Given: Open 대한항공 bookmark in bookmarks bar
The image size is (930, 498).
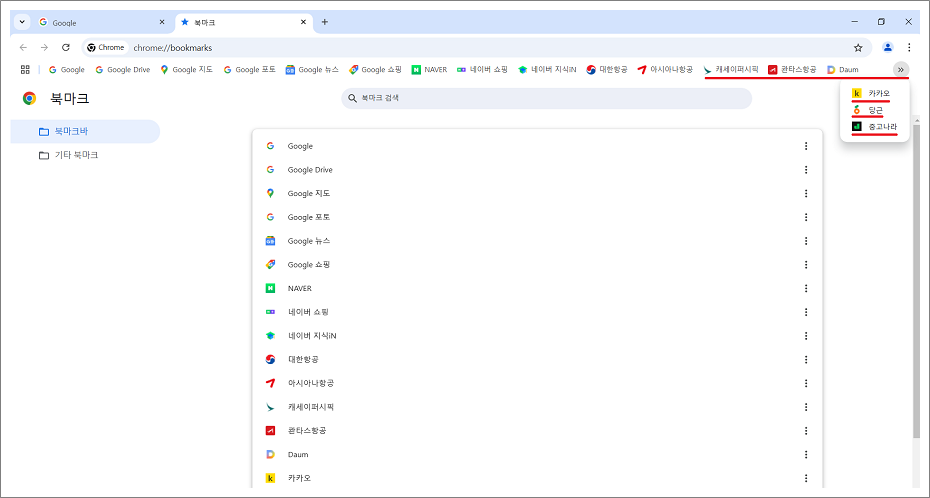Looking at the screenshot, I should (x=607, y=69).
